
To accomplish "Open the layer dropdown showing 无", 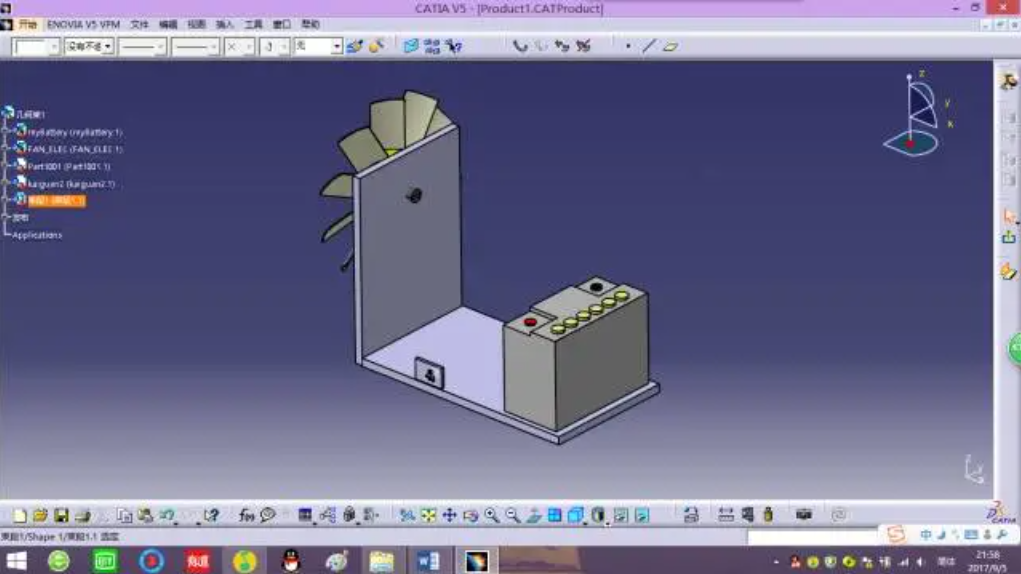I will 337,47.
